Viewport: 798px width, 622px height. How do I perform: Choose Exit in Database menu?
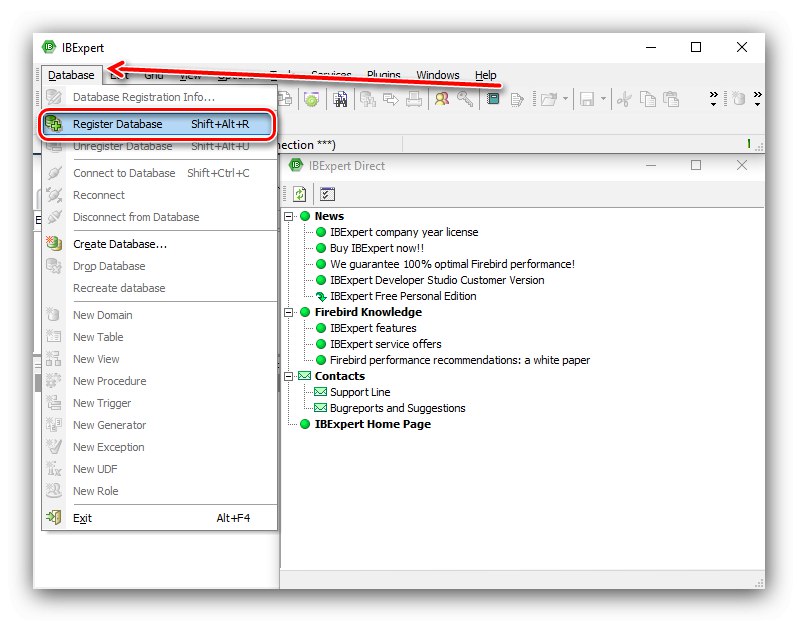click(160, 518)
